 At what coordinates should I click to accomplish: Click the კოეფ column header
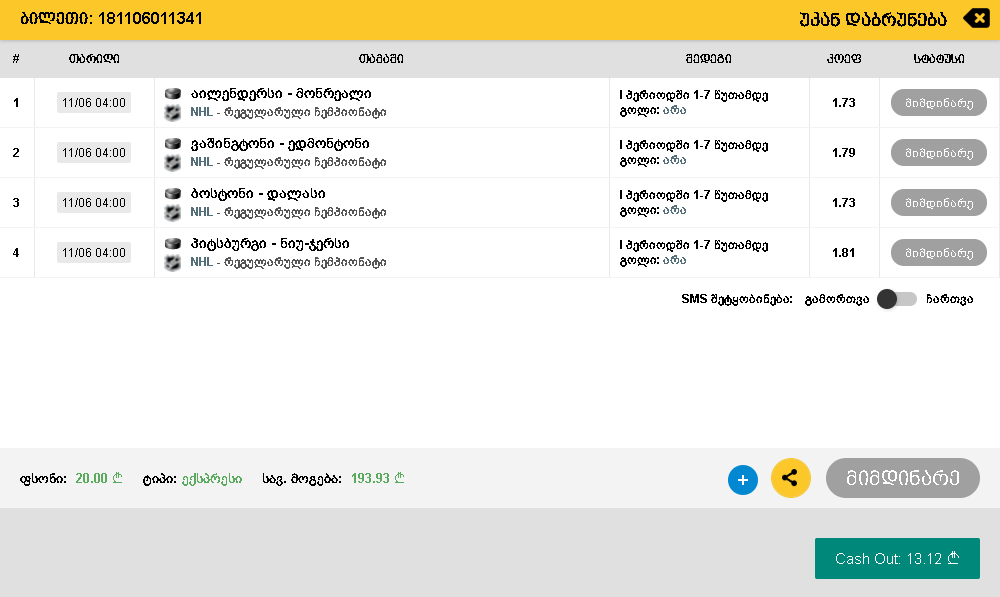[844, 59]
